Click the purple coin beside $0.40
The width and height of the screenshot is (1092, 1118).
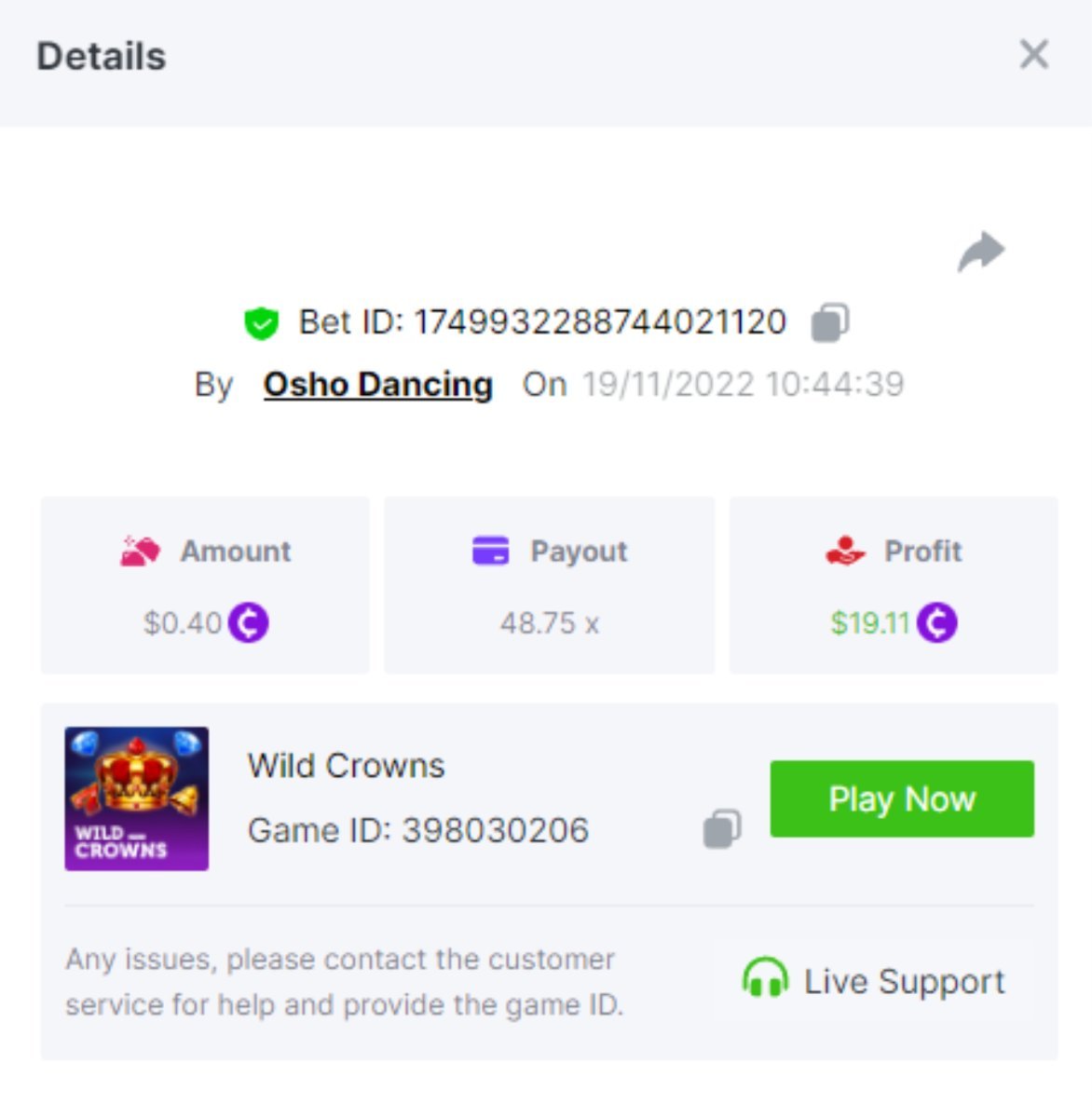coord(249,622)
